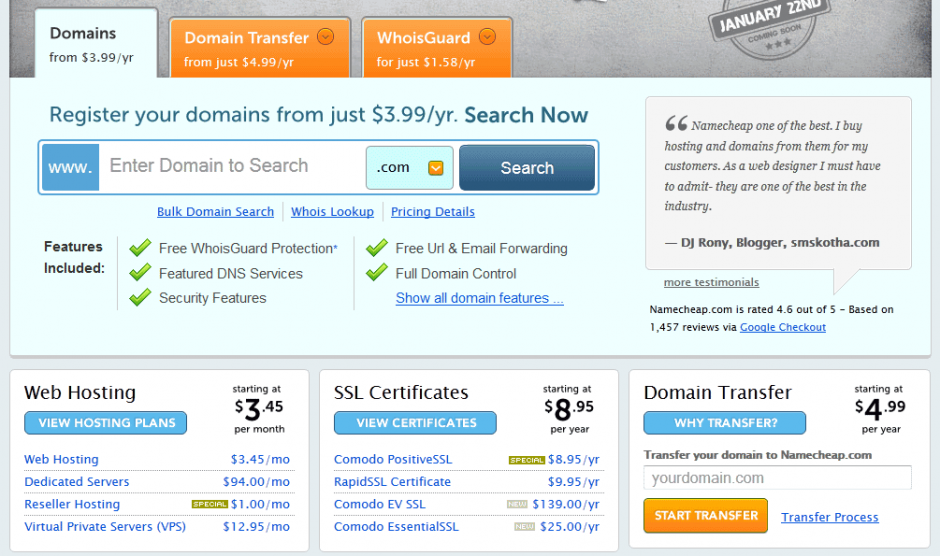Click the Why Transfer? button
This screenshot has width=940, height=556.
tap(725, 423)
